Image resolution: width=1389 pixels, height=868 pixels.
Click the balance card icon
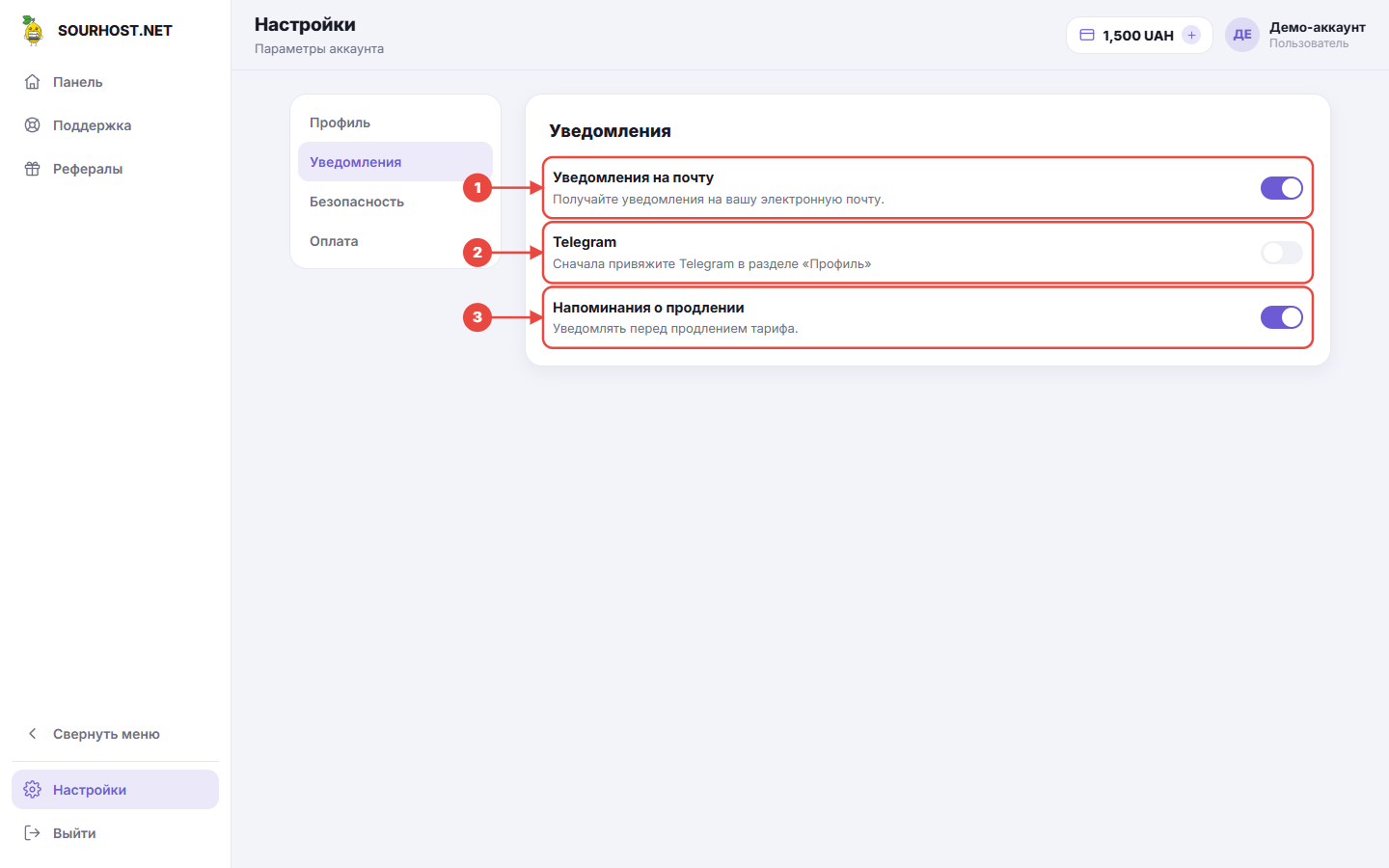click(x=1087, y=35)
